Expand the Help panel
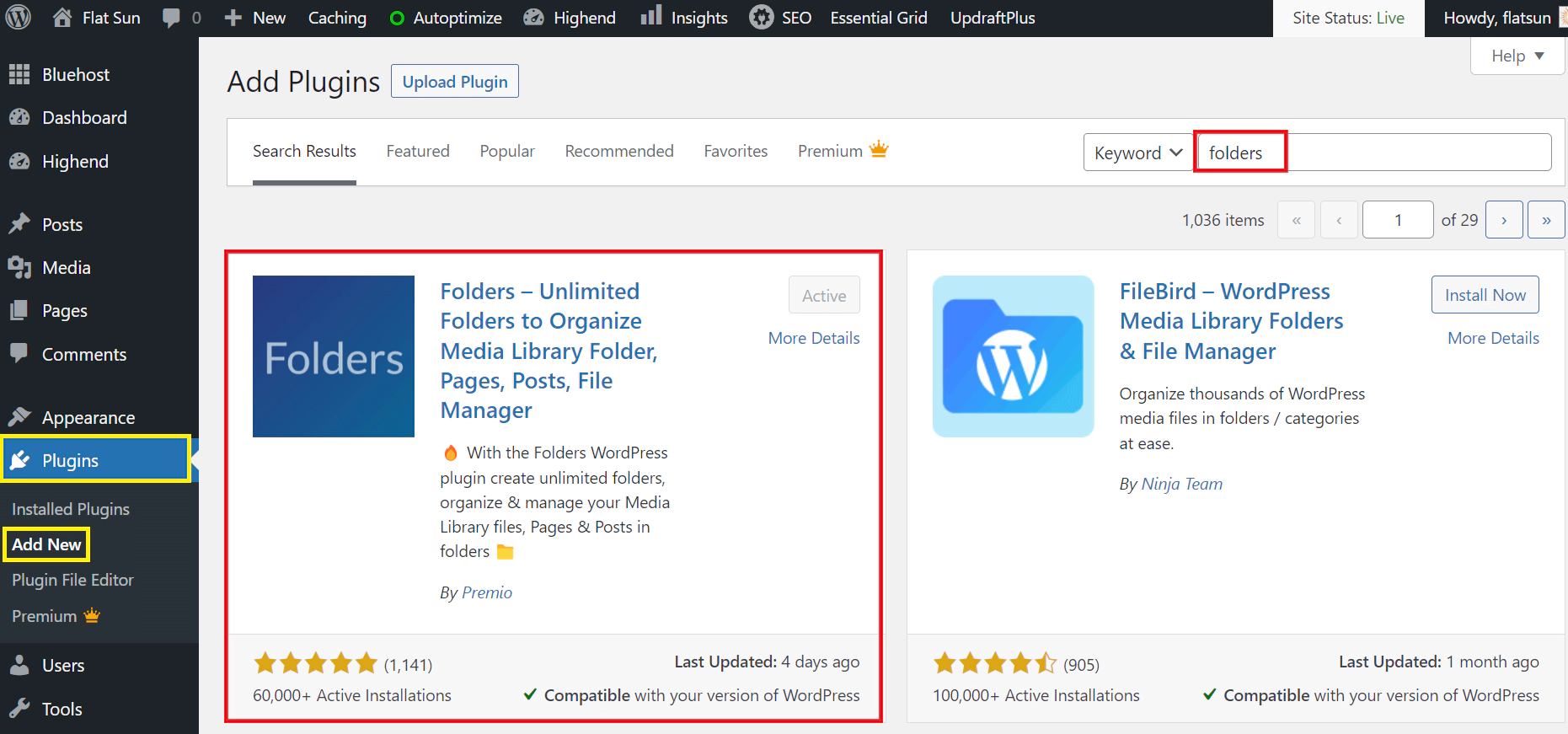This screenshot has height=734, width=1568. tap(1517, 56)
